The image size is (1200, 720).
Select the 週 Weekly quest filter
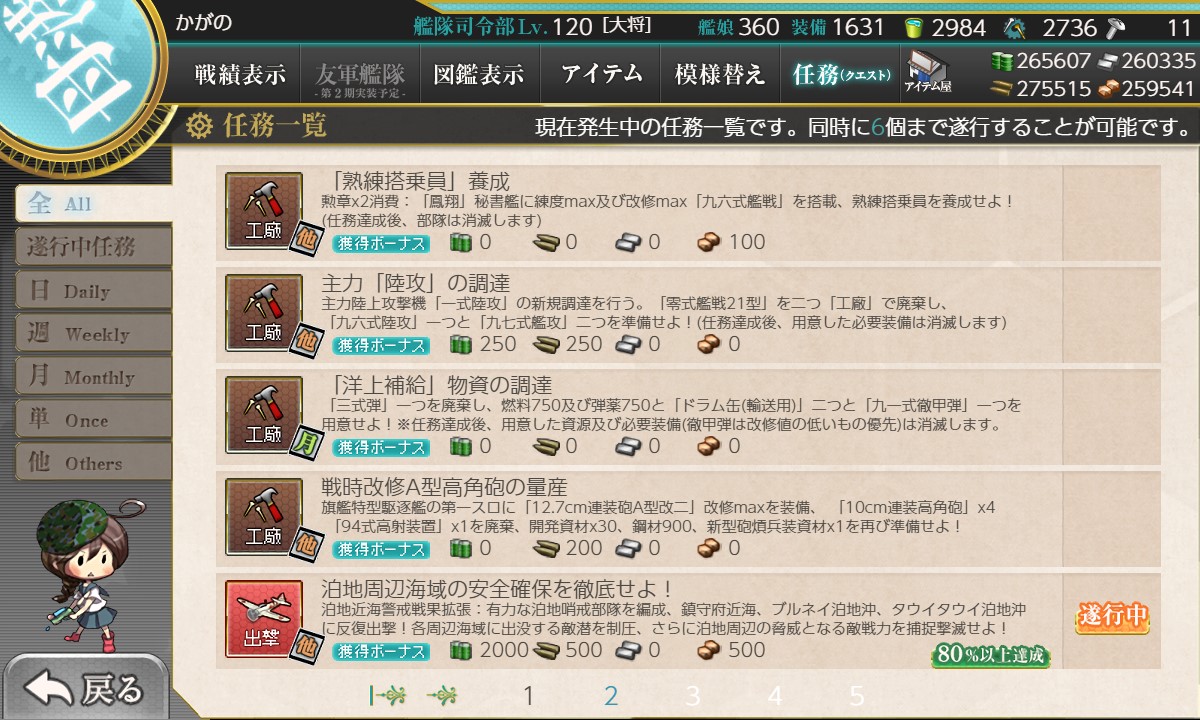(x=93, y=333)
